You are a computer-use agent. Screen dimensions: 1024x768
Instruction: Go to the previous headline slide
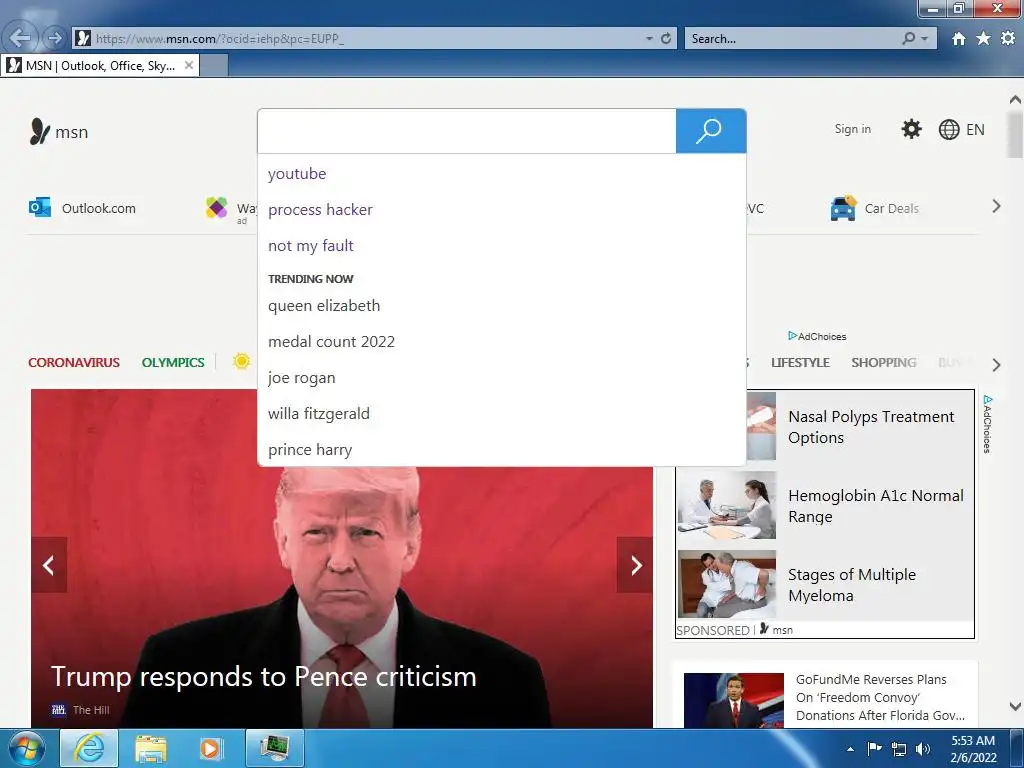click(48, 565)
